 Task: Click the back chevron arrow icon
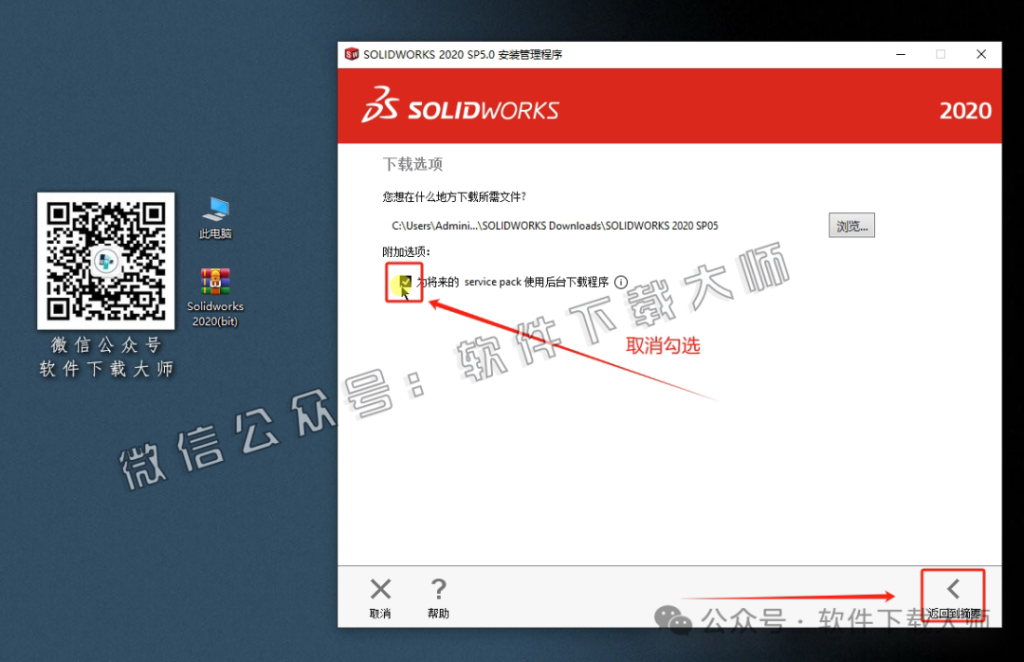(x=952, y=588)
